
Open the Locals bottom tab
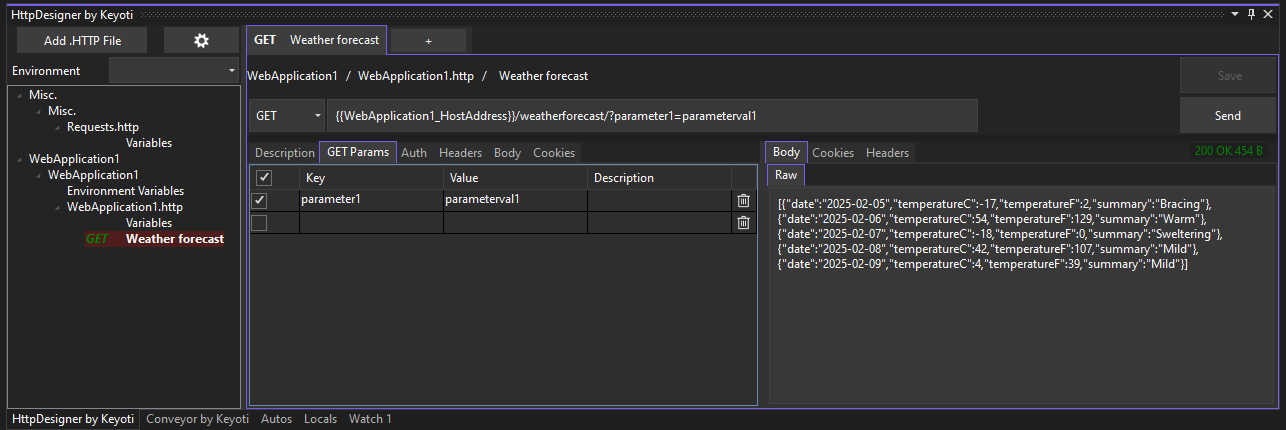(x=320, y=419)
